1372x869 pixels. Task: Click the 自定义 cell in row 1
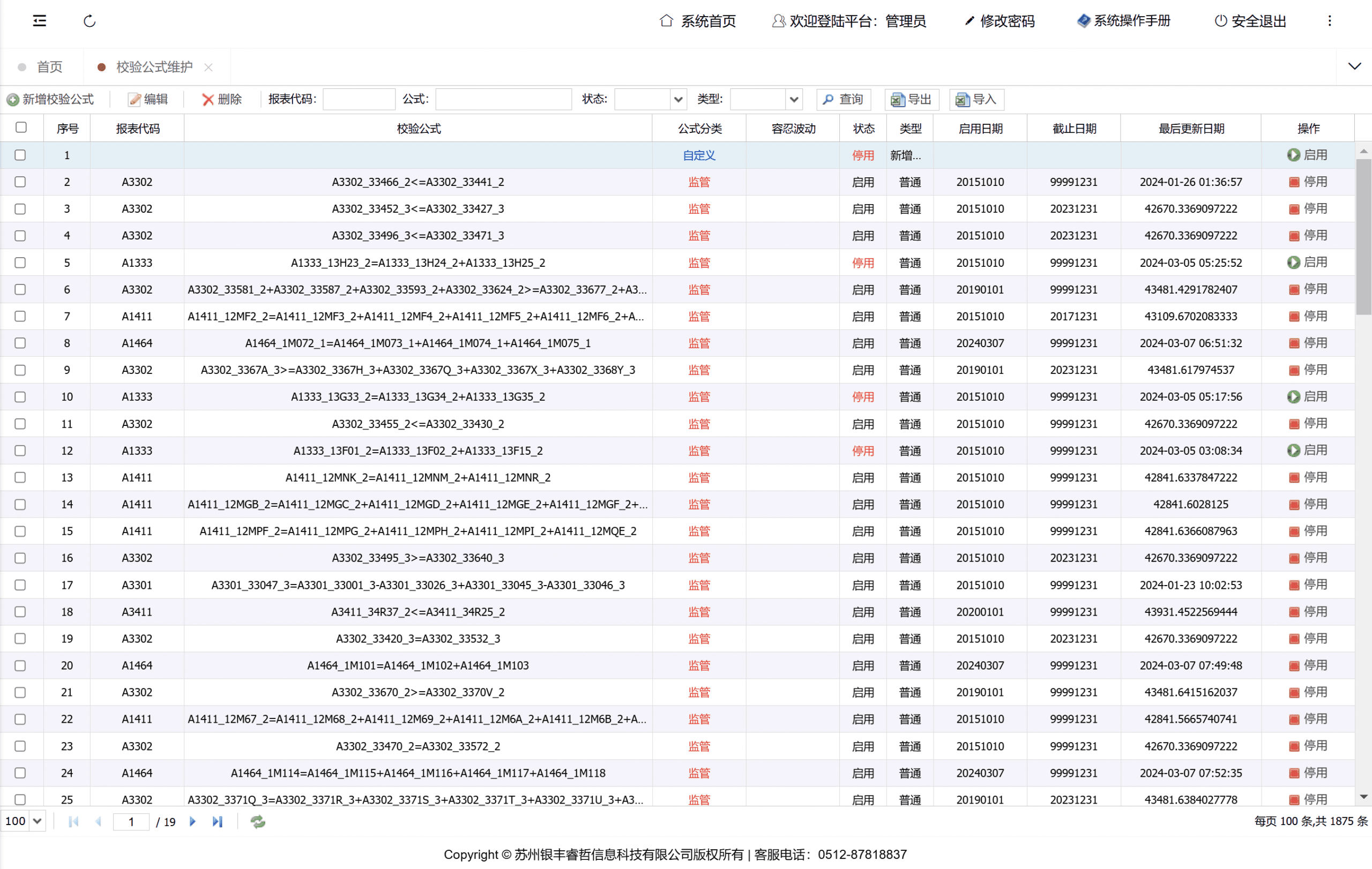pos(699,155)
